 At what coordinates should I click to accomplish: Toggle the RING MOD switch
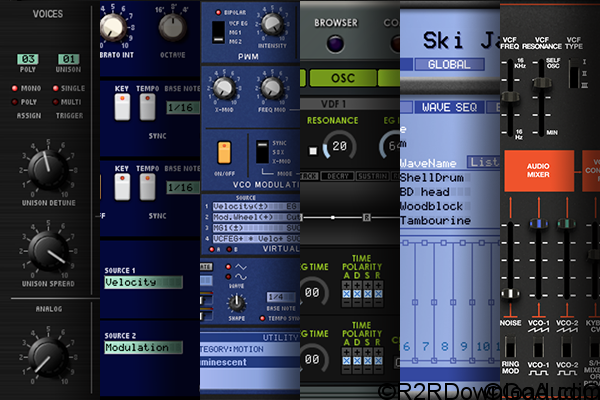[510, 347]
